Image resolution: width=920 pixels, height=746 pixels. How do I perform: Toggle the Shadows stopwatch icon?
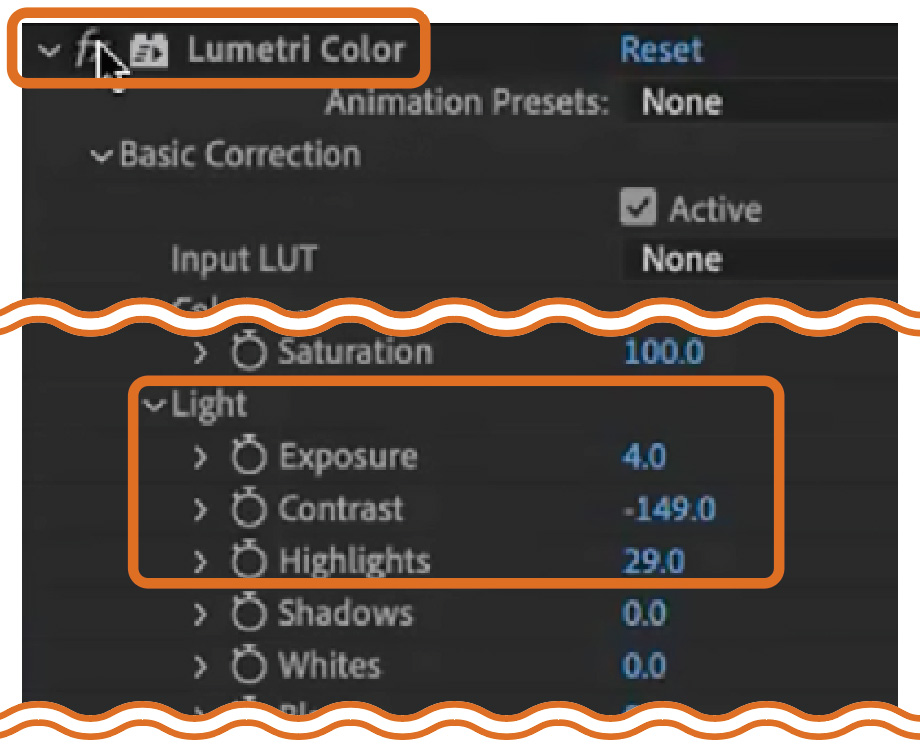(249, 613)
